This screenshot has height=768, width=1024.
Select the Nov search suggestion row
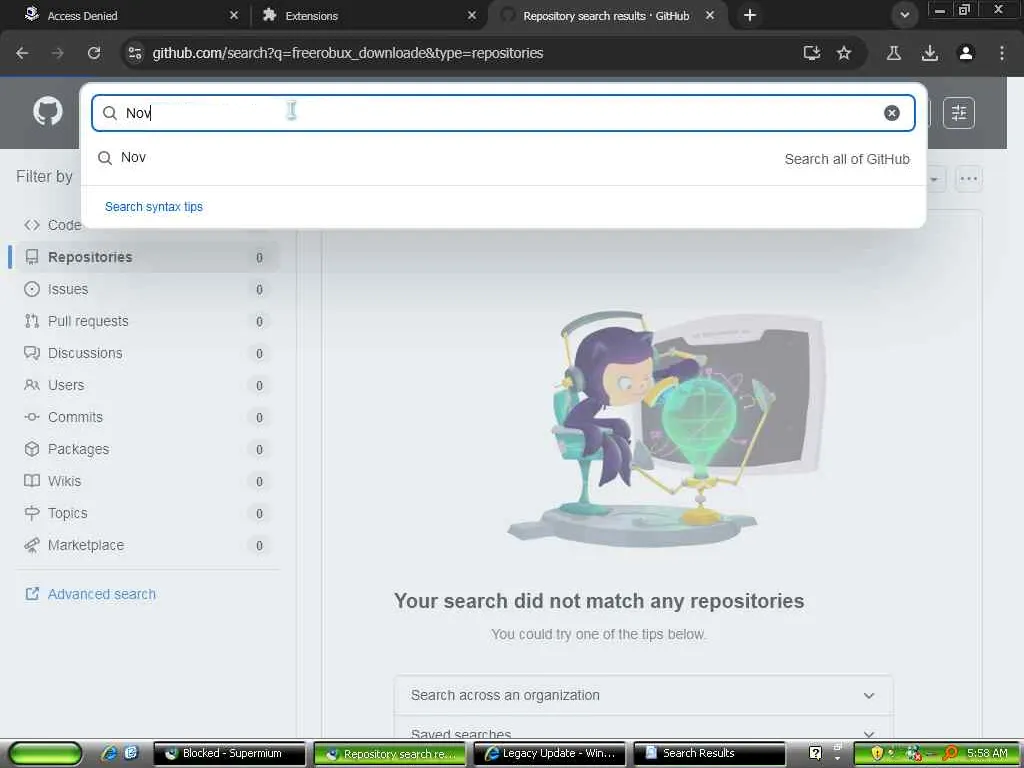[x=503, y=158]
